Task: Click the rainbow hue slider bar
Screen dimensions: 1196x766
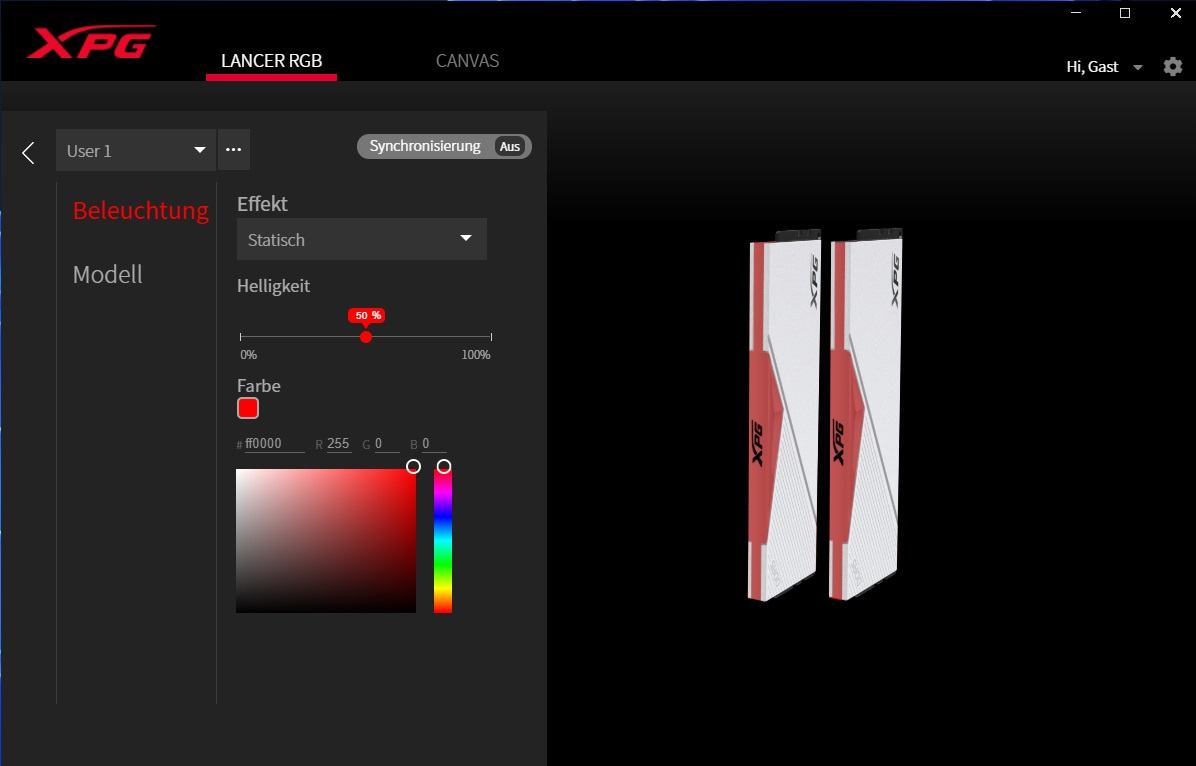Action: 443,541
